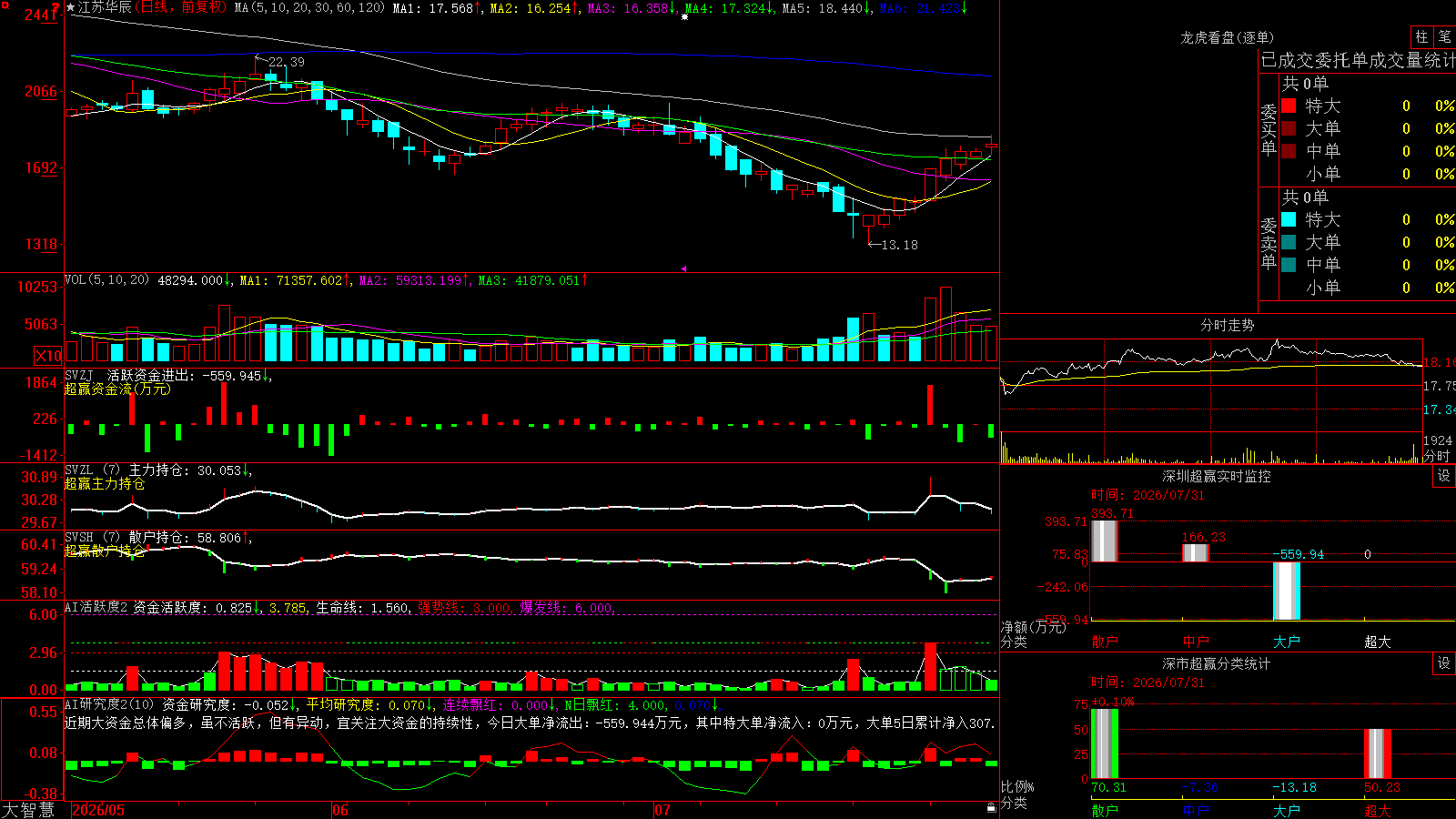Click the teal 委卖单 大单 color square

click(1289, 242)
